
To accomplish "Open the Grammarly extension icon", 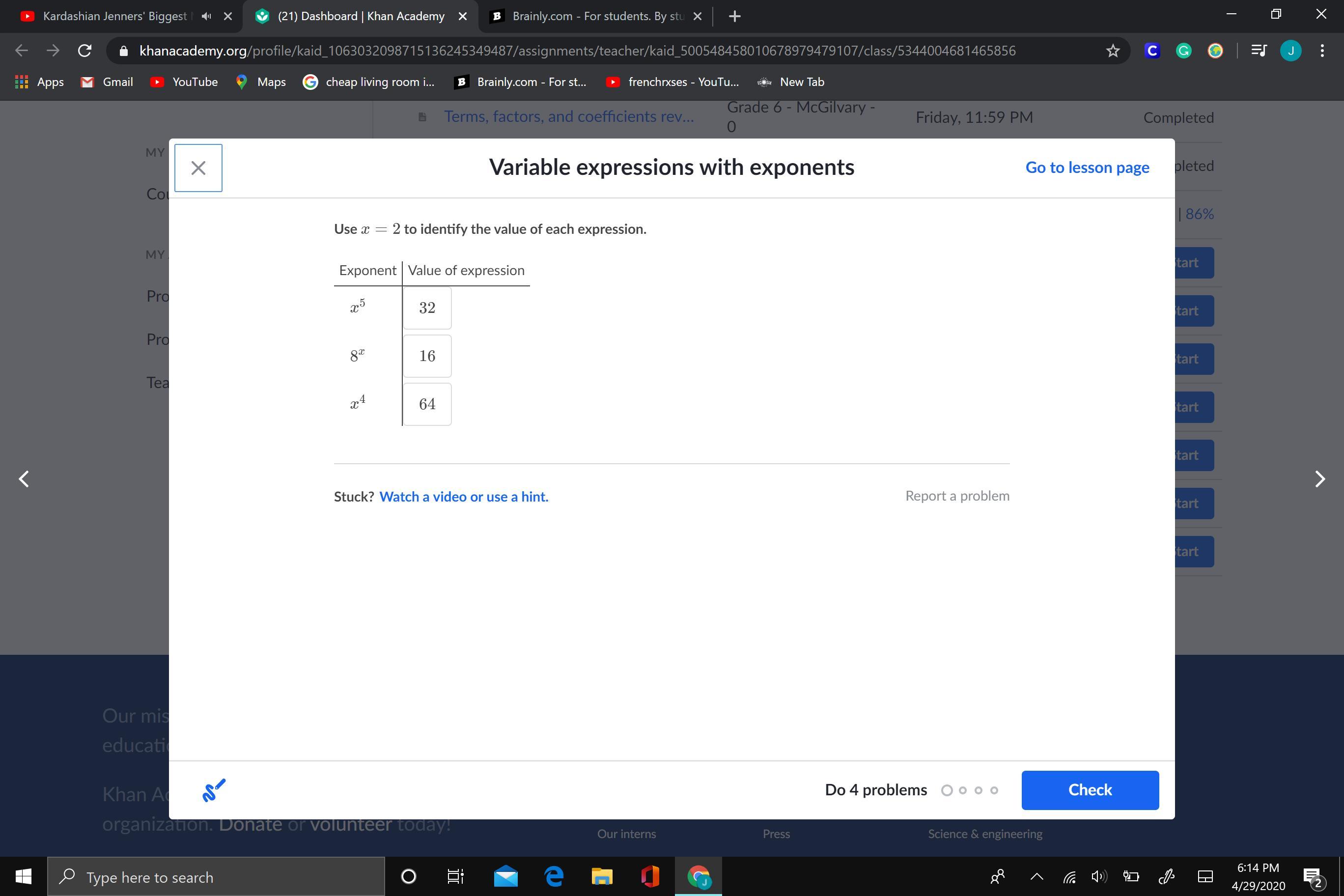I will pos(1183,51).
